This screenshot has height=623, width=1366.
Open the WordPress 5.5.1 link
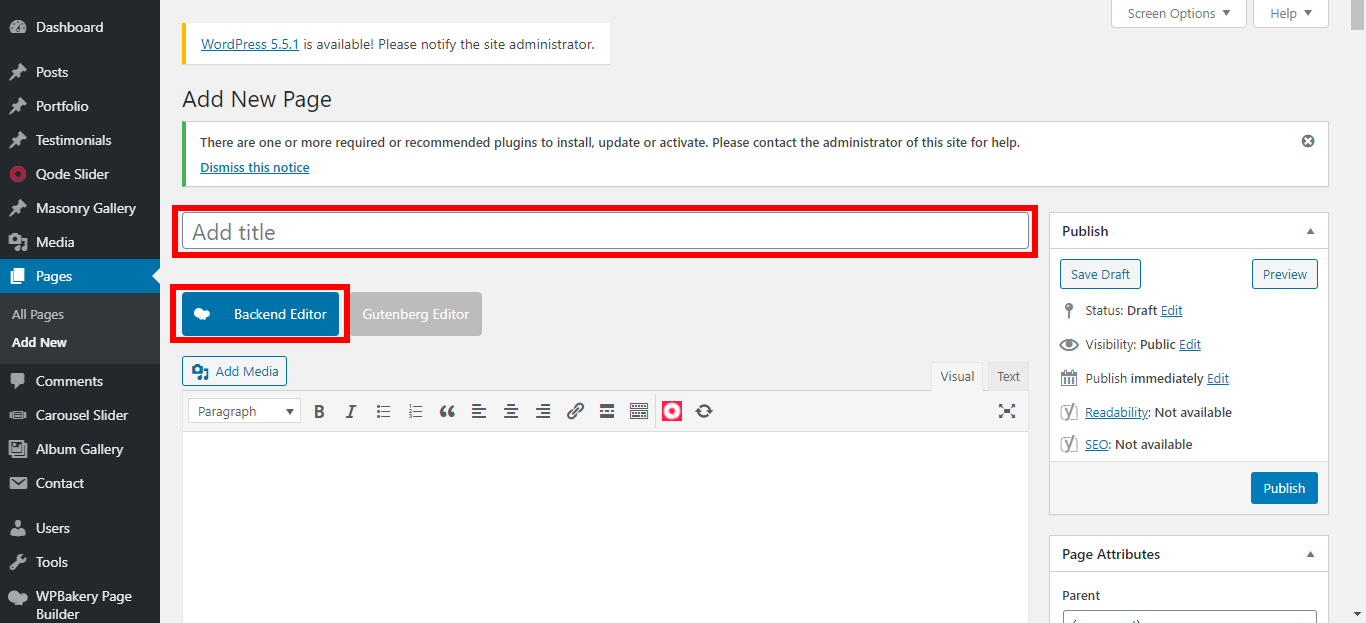[x=250, y=44]
